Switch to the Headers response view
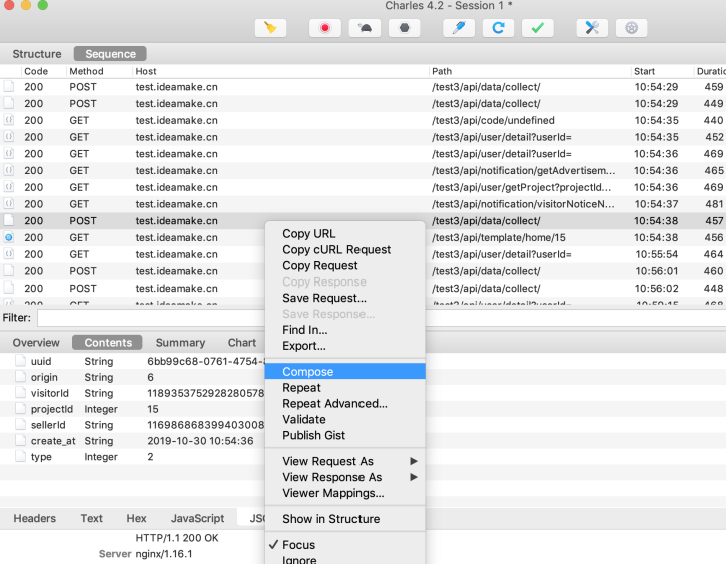Image resolution: width=728 pixels, height=564 pixels. click(x=34, y=518)
